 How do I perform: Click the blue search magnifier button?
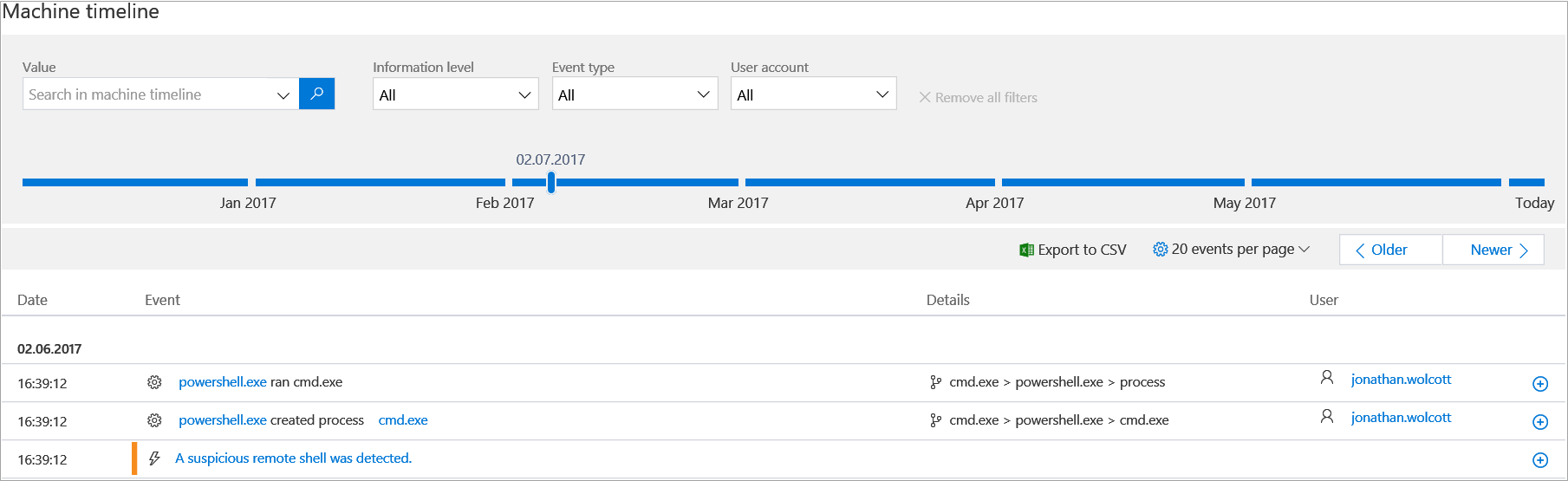click(x=316, y=94)
